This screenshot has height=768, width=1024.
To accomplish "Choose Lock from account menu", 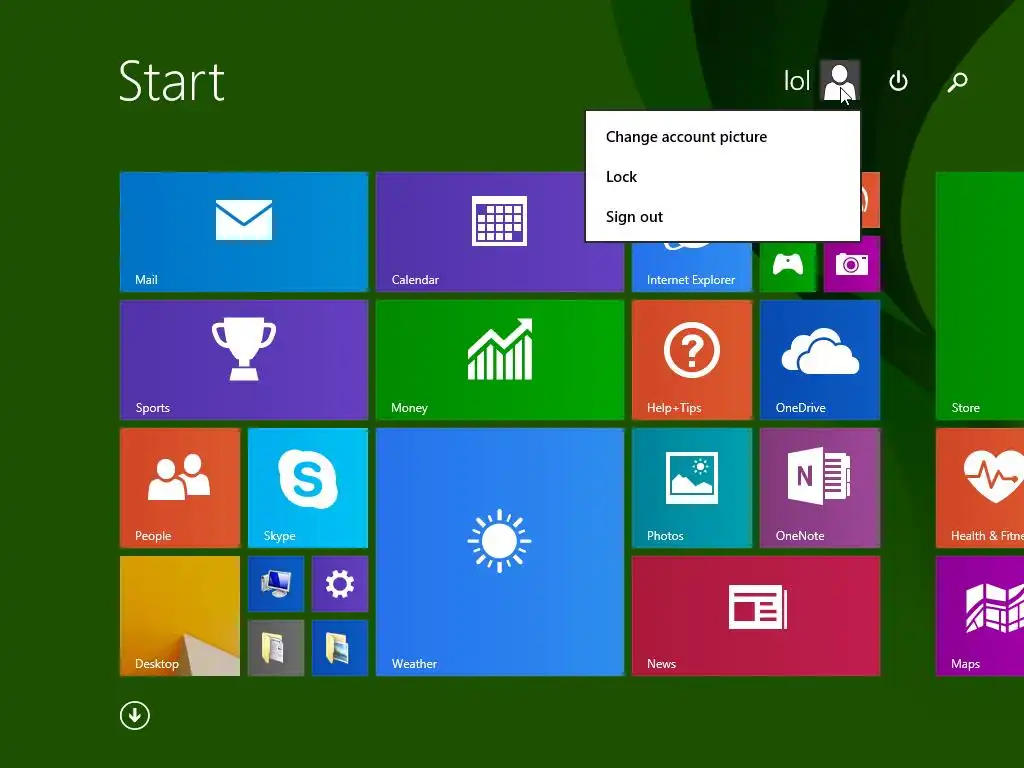I will (722, 176).
